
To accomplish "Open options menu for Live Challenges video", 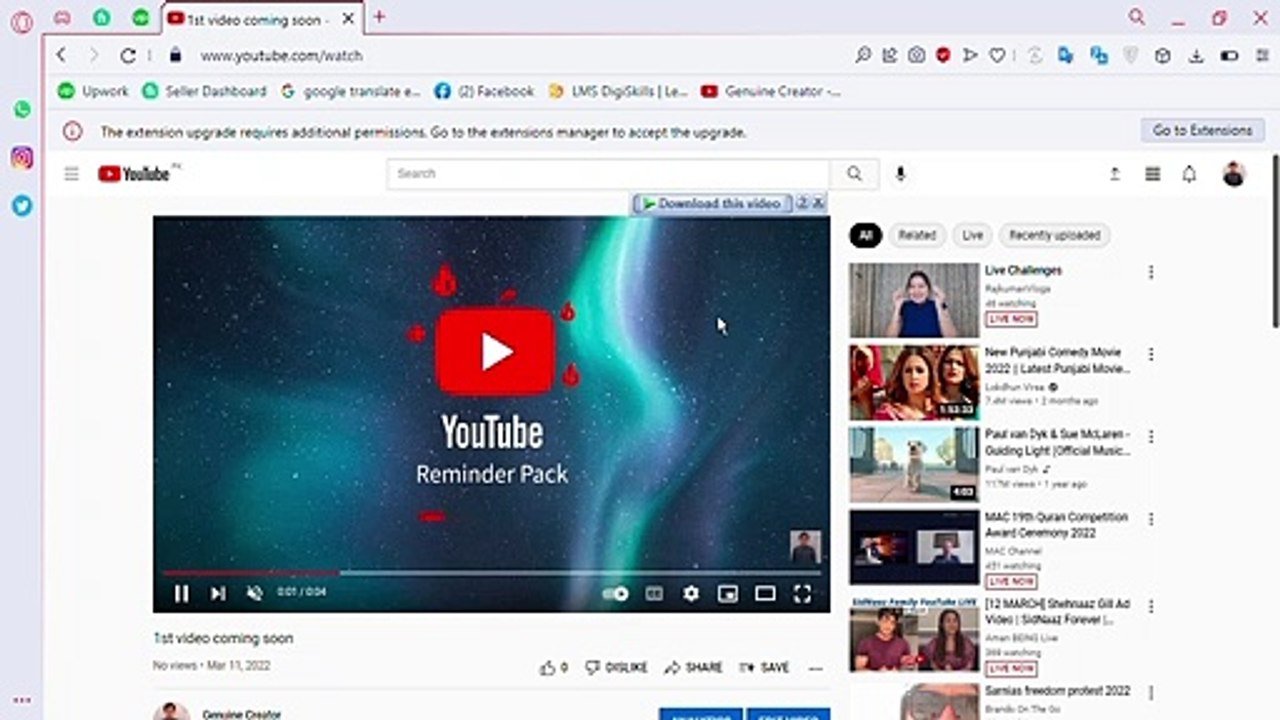I will pyautogui.click(x=1151, y=272).
